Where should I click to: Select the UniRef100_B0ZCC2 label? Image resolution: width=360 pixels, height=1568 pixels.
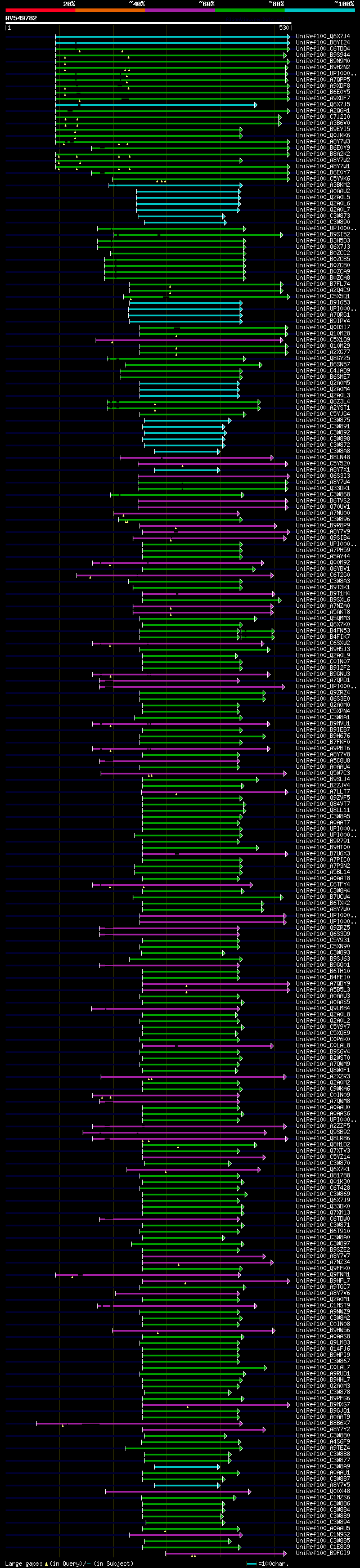(323, 253)
